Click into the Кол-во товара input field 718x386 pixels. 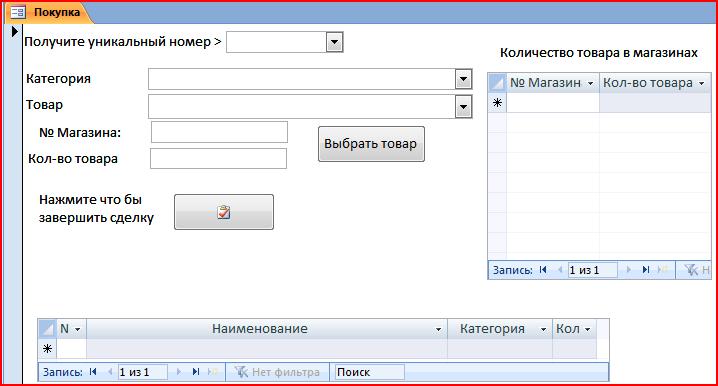tap(218, 158)
